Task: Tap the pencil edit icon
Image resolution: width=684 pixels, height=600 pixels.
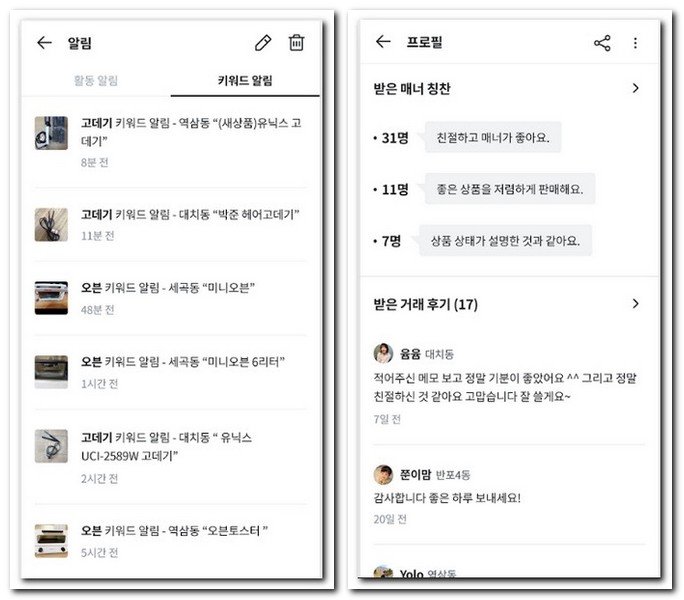Action: [263, 43]
